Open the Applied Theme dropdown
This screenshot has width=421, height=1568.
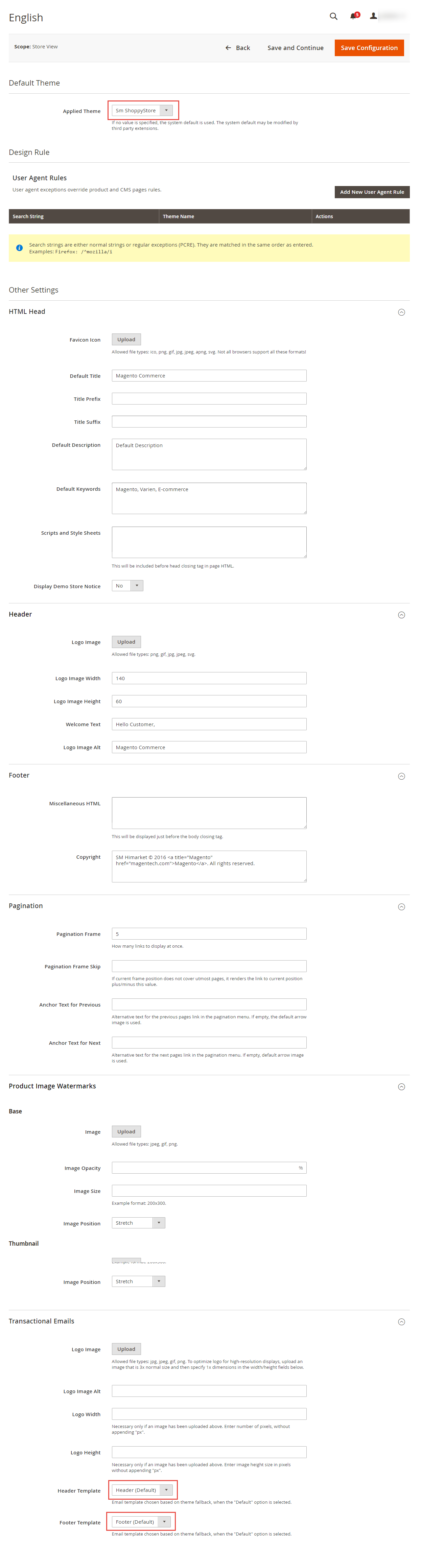(142, 111)
